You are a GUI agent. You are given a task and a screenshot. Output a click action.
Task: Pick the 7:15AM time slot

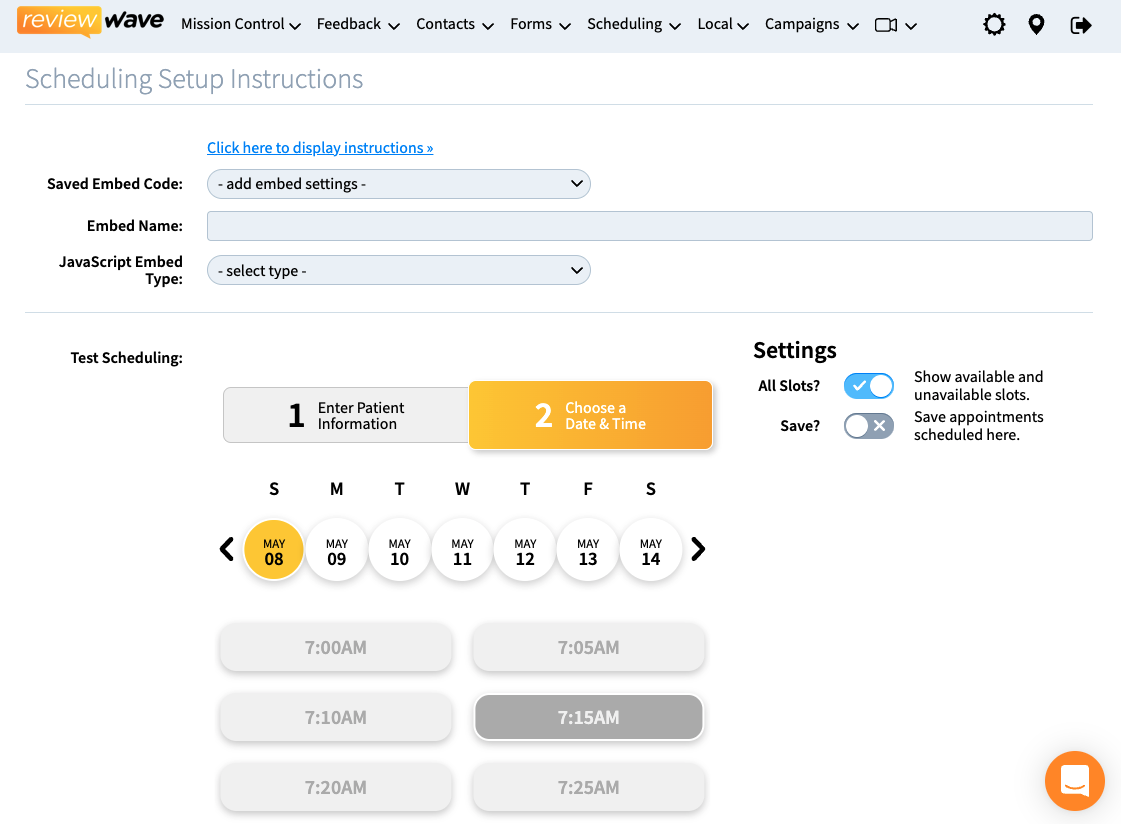click(x=588, y=717)
